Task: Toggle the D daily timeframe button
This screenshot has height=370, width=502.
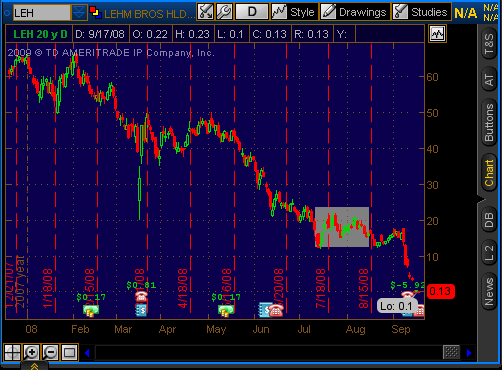Action: 252,12
